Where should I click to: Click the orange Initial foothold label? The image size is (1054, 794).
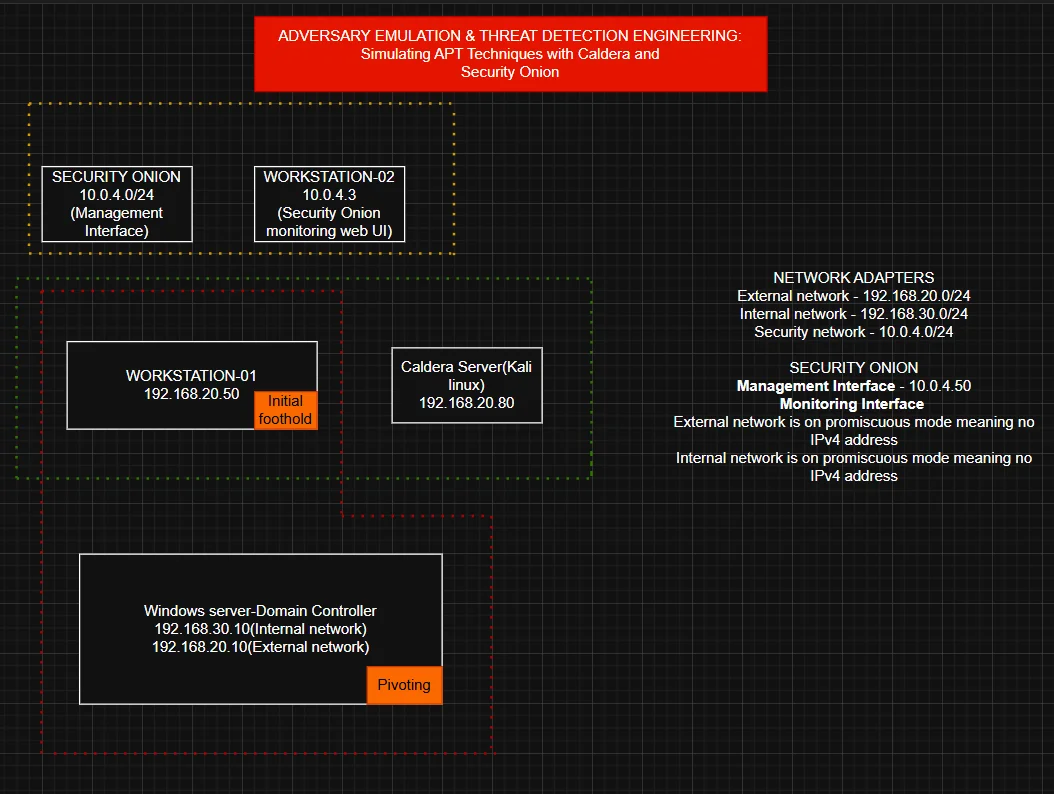coord(285,410)
